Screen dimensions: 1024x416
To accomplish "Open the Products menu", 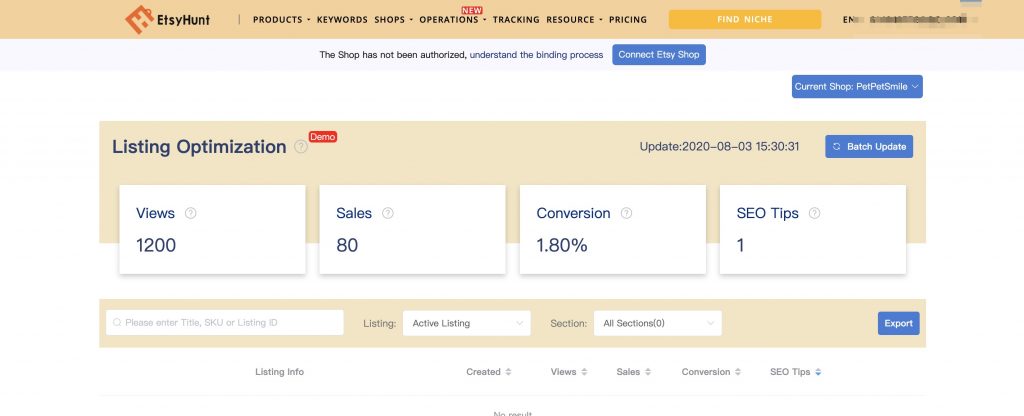I will click(281, 20).
